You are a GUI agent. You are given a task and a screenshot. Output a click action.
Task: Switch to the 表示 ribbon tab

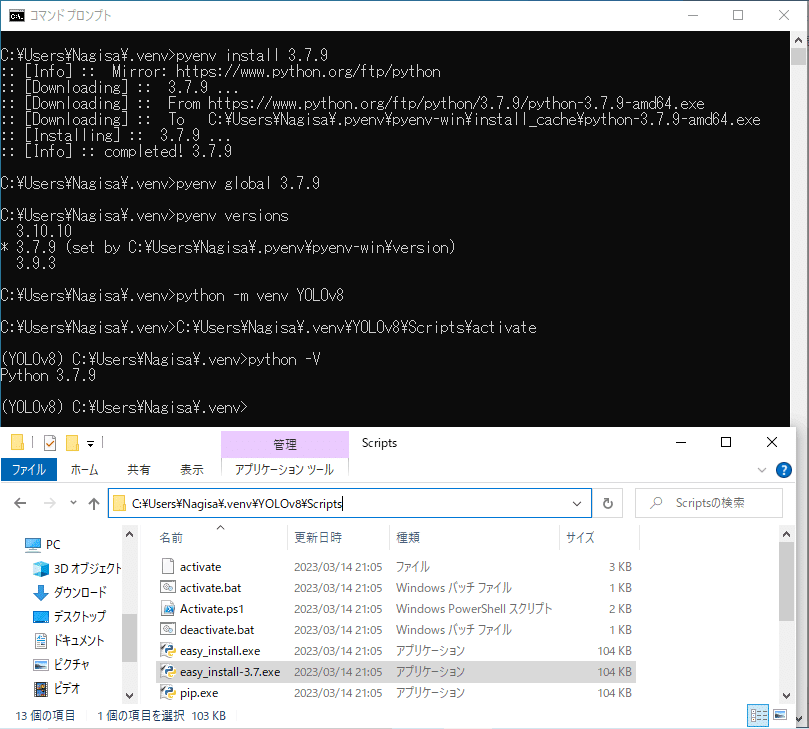coord(191,469)
